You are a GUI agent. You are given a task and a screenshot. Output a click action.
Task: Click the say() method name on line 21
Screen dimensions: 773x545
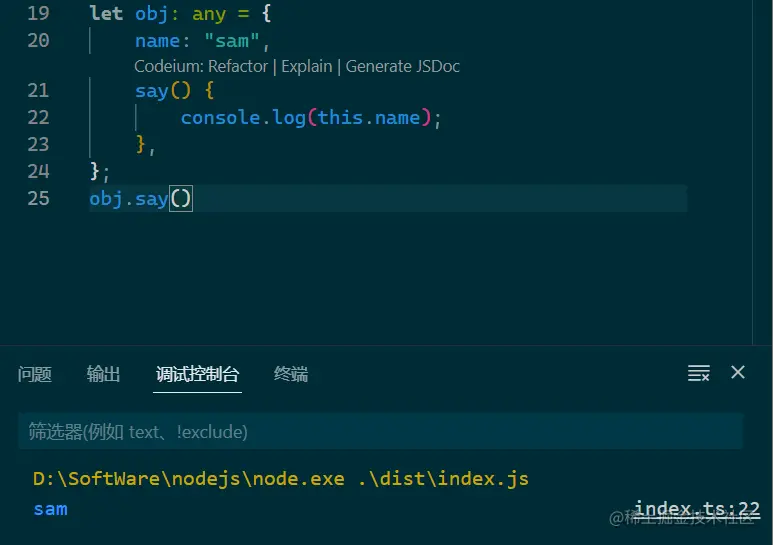[x=152, y=91]
